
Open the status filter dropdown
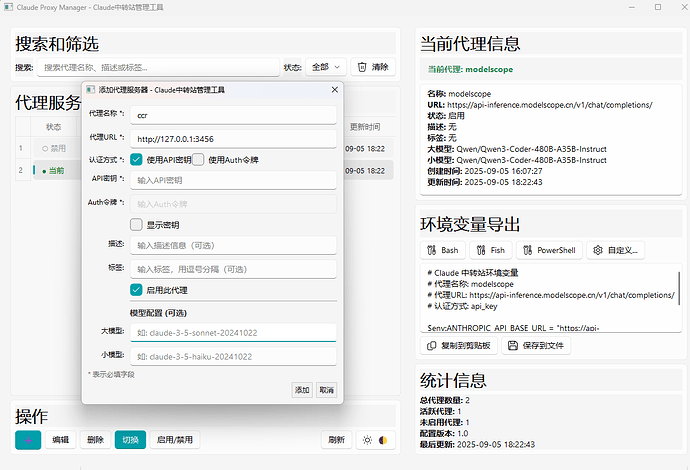click(326, 67)
